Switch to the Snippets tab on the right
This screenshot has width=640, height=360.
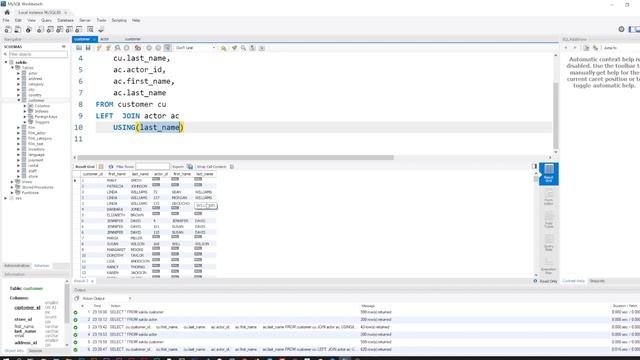coord(597,281)
